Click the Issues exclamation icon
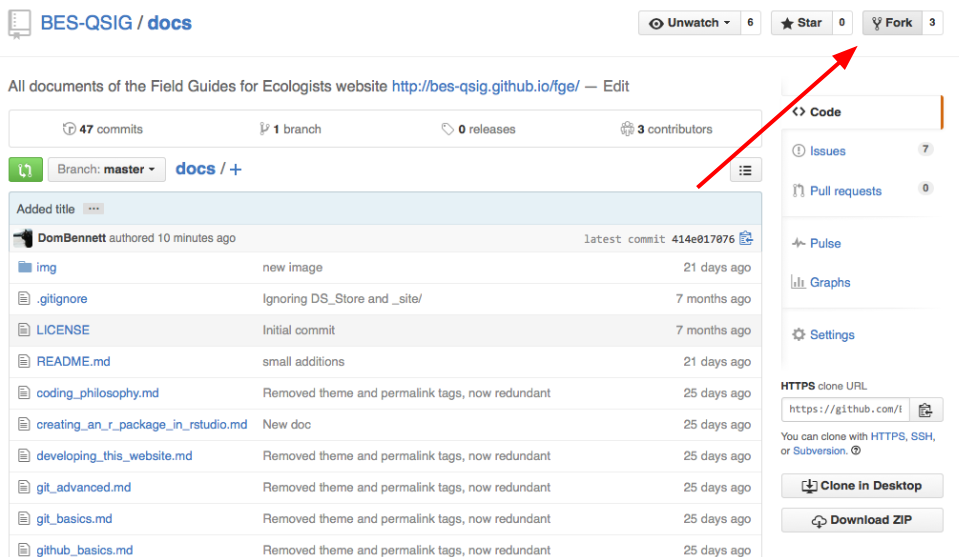 pyautogui.click(x=798, y=150)
